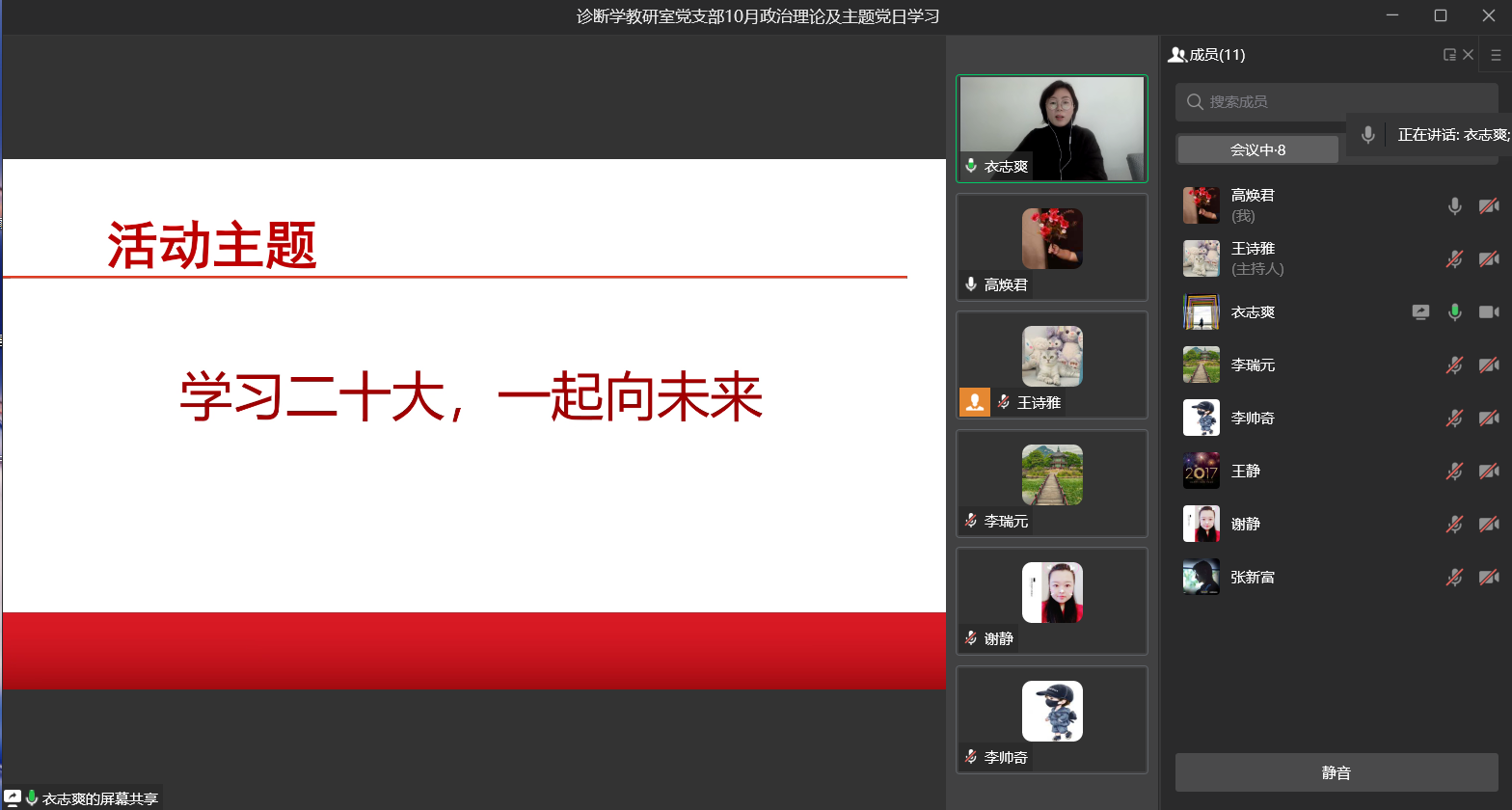Click 谢静 avatar in member list
This screenshot has height=810, width=1512.
click(x=1201, y=524)
